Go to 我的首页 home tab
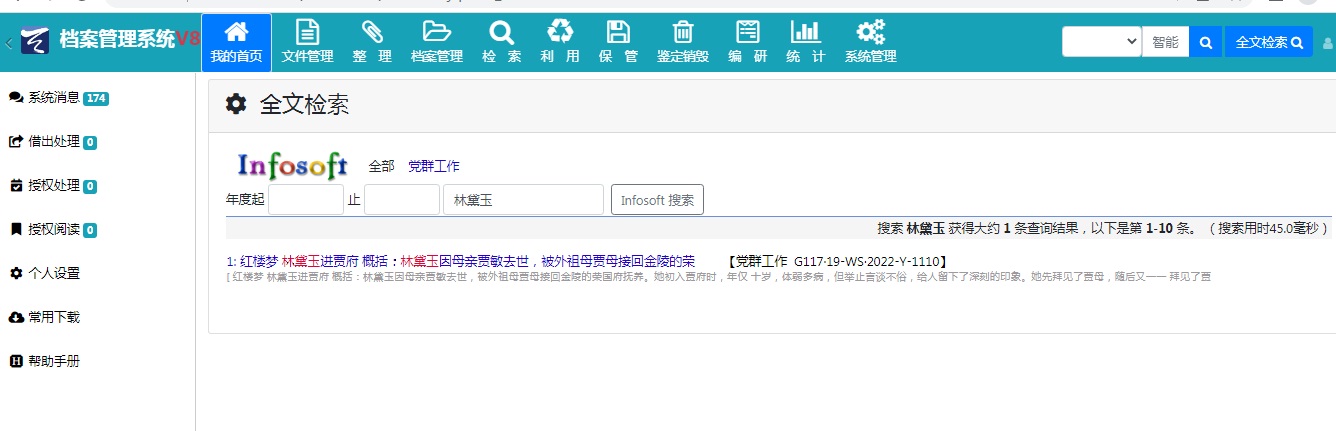The image size is (1336, 431). click(236, 43)
